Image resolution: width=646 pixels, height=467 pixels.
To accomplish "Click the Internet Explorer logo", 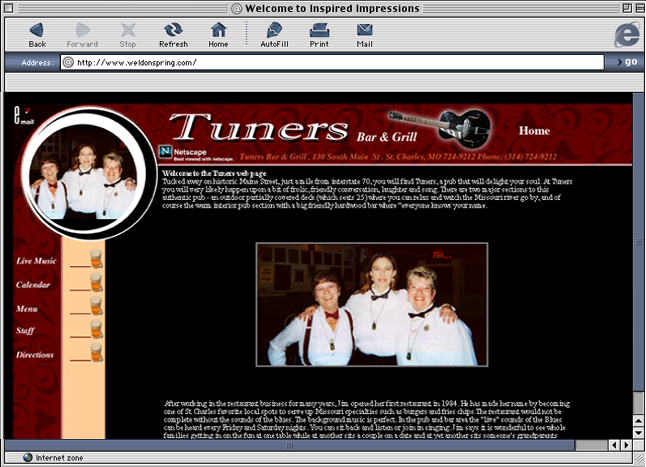I will pyautogui.click(x=626, y=35).
